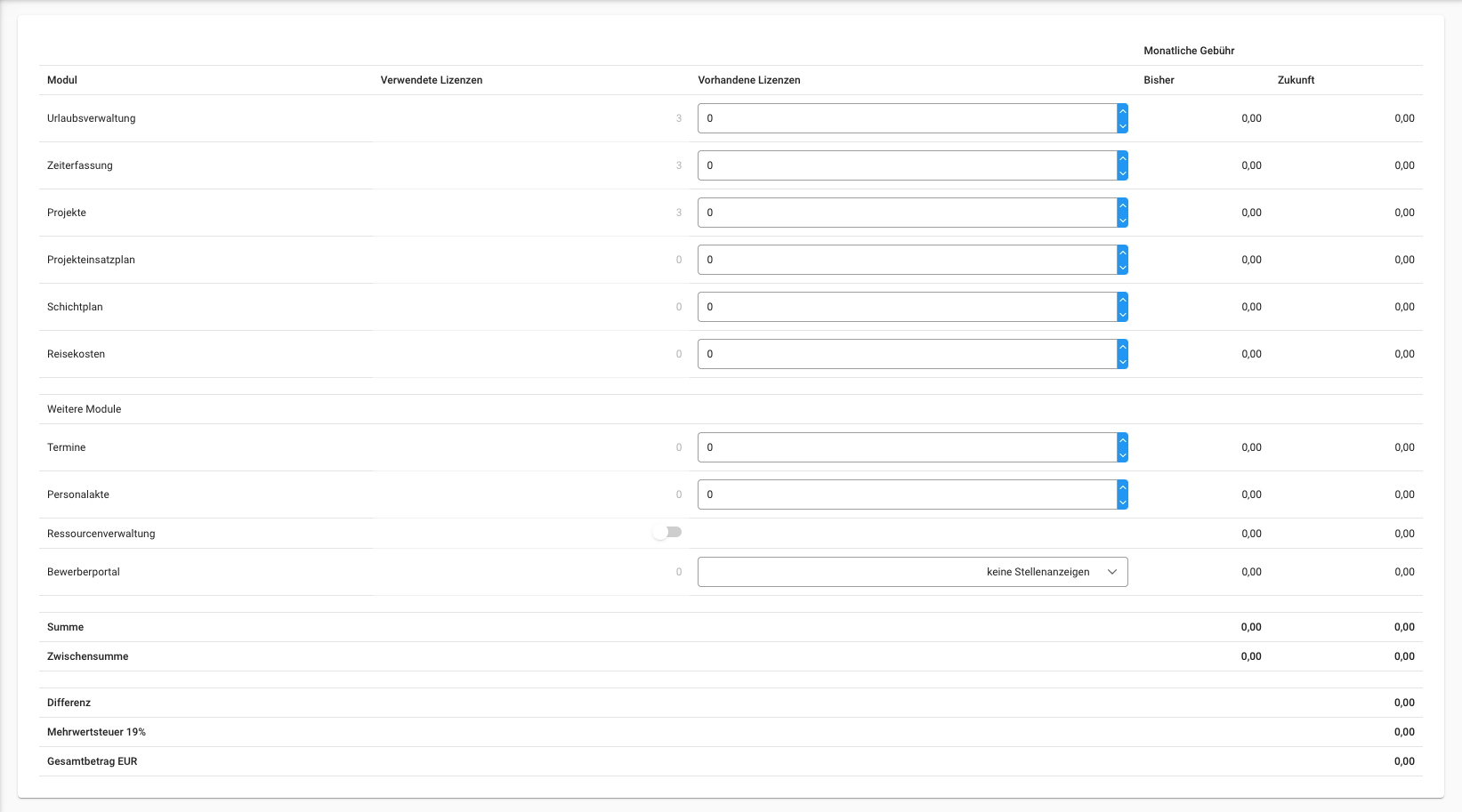Open the Bewerberportal Stellenanzeigen dropdown
The height and width of the screenshot is (812, 1462).
(x=912, y=572)
